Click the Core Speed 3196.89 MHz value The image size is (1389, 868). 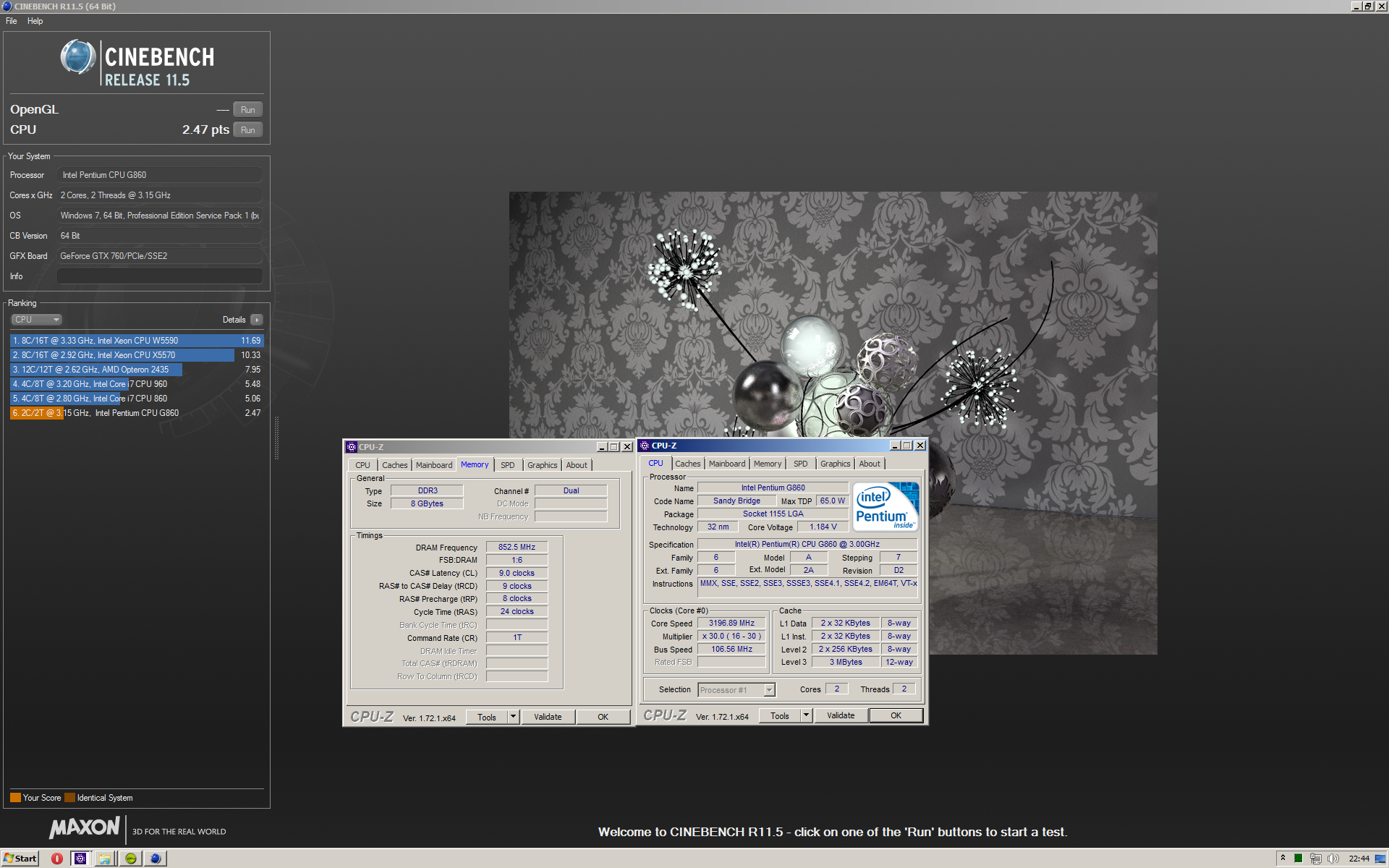pyautogui.click(x=731, y=624)
